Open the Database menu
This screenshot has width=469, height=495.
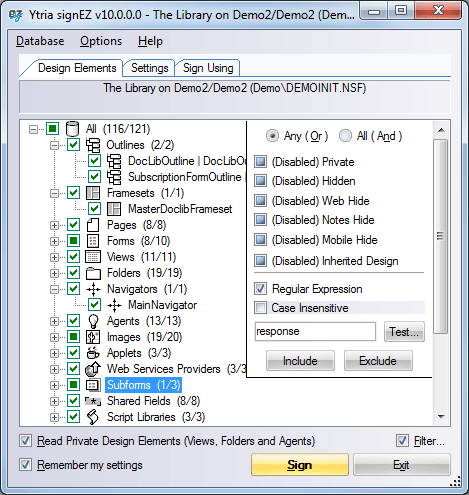[40, 41]
